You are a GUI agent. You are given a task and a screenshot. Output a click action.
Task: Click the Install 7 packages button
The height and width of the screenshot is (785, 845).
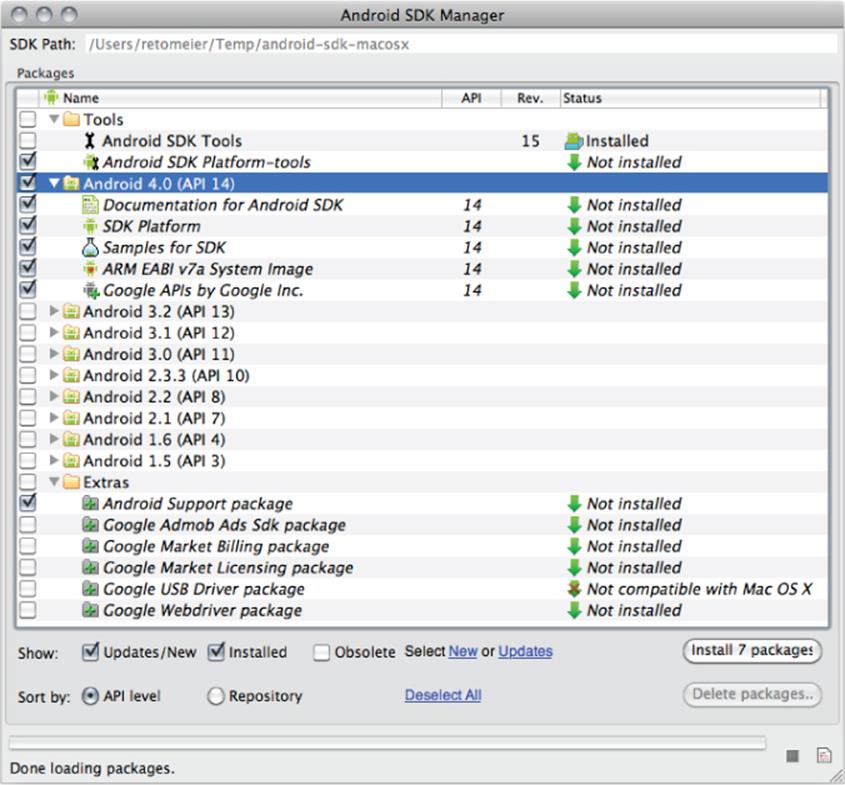pyautogui.click(x=752, y=650)
